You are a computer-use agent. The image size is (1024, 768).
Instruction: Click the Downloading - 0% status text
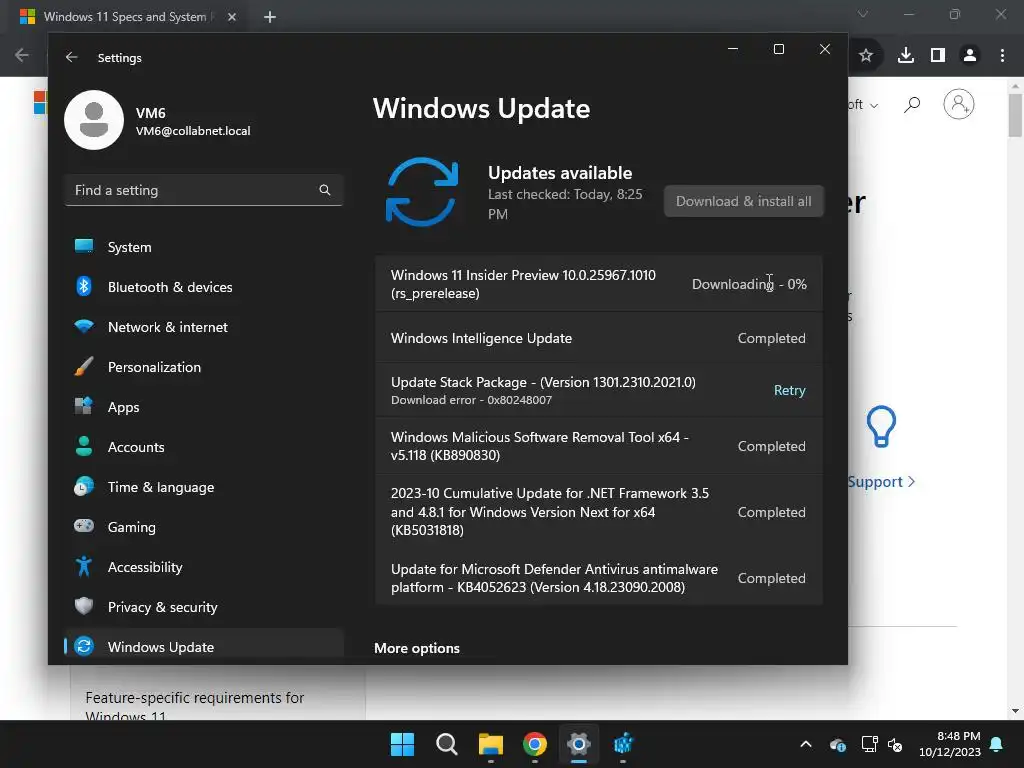749,284
